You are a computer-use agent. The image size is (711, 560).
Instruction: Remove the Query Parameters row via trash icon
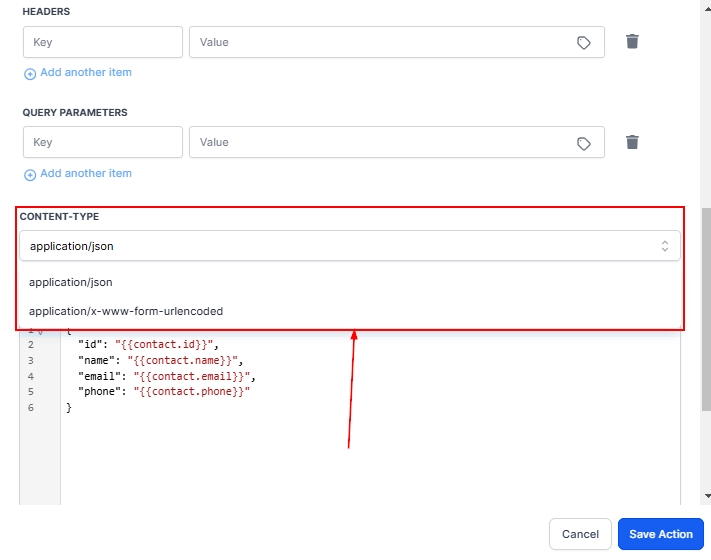(632, 142)
